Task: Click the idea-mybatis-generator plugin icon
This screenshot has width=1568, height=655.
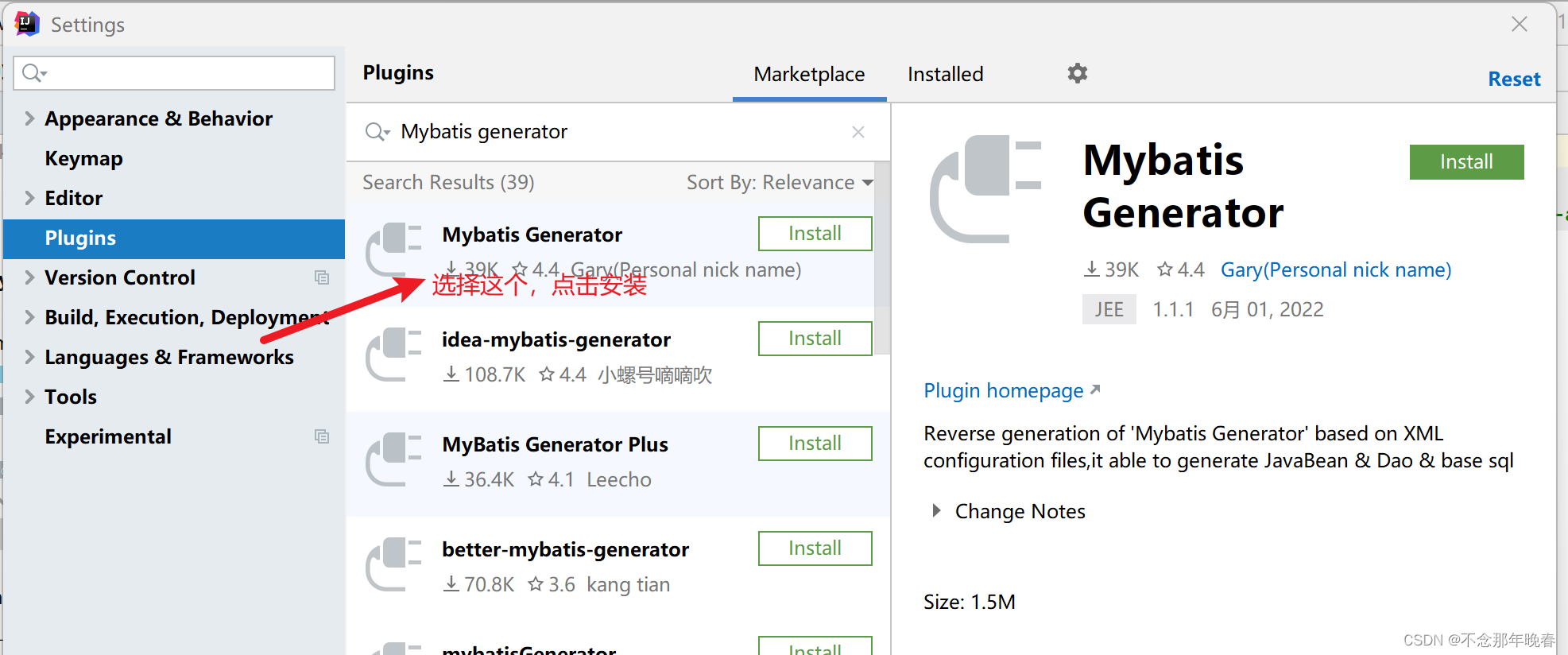Action: tap(393, 354)
